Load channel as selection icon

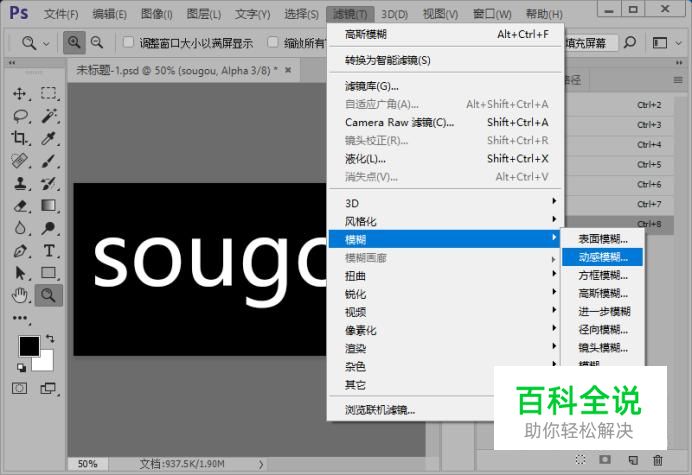(x=581, y=460)
